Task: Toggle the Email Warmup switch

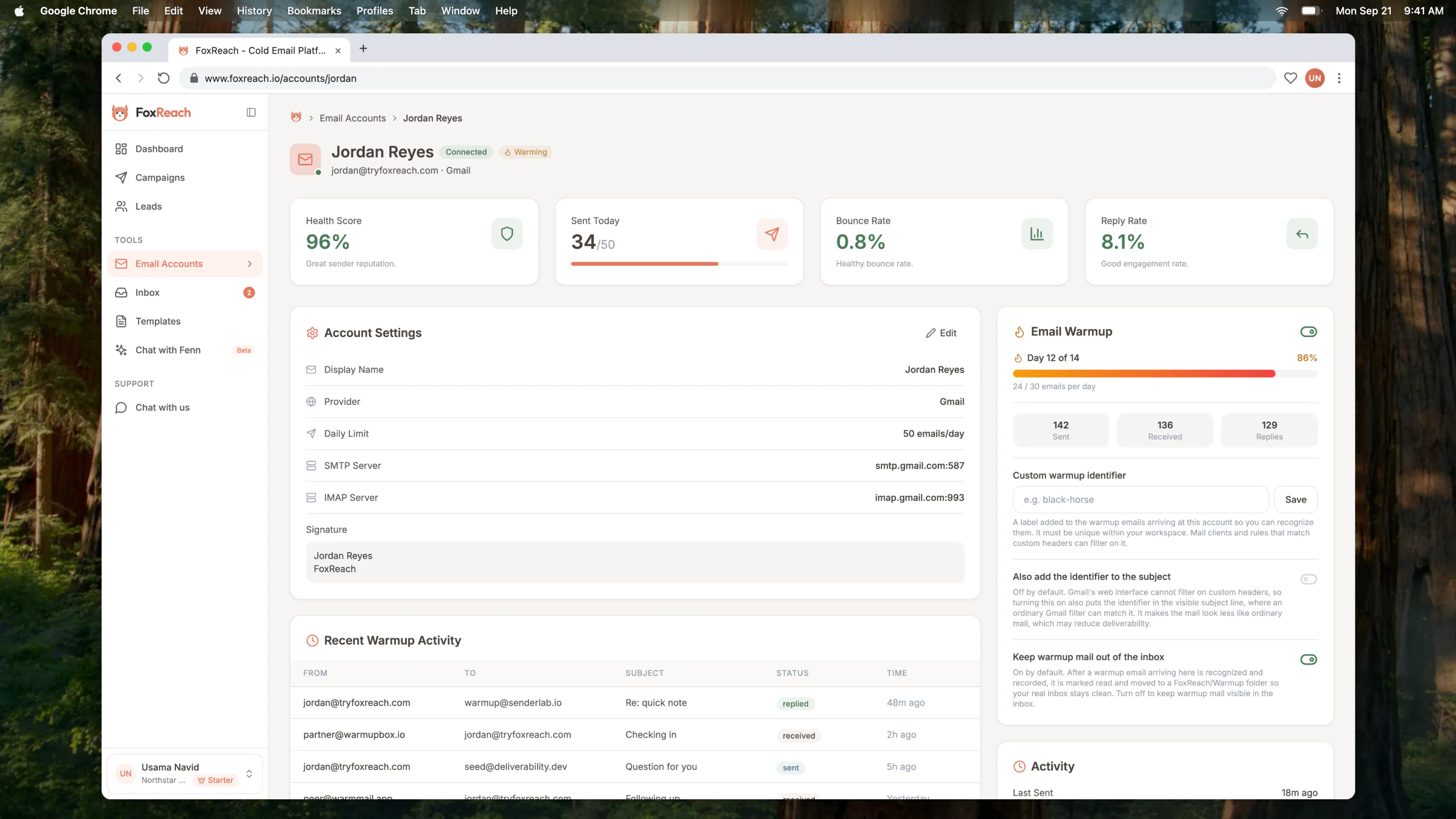Action: (x=1308, y=332)
